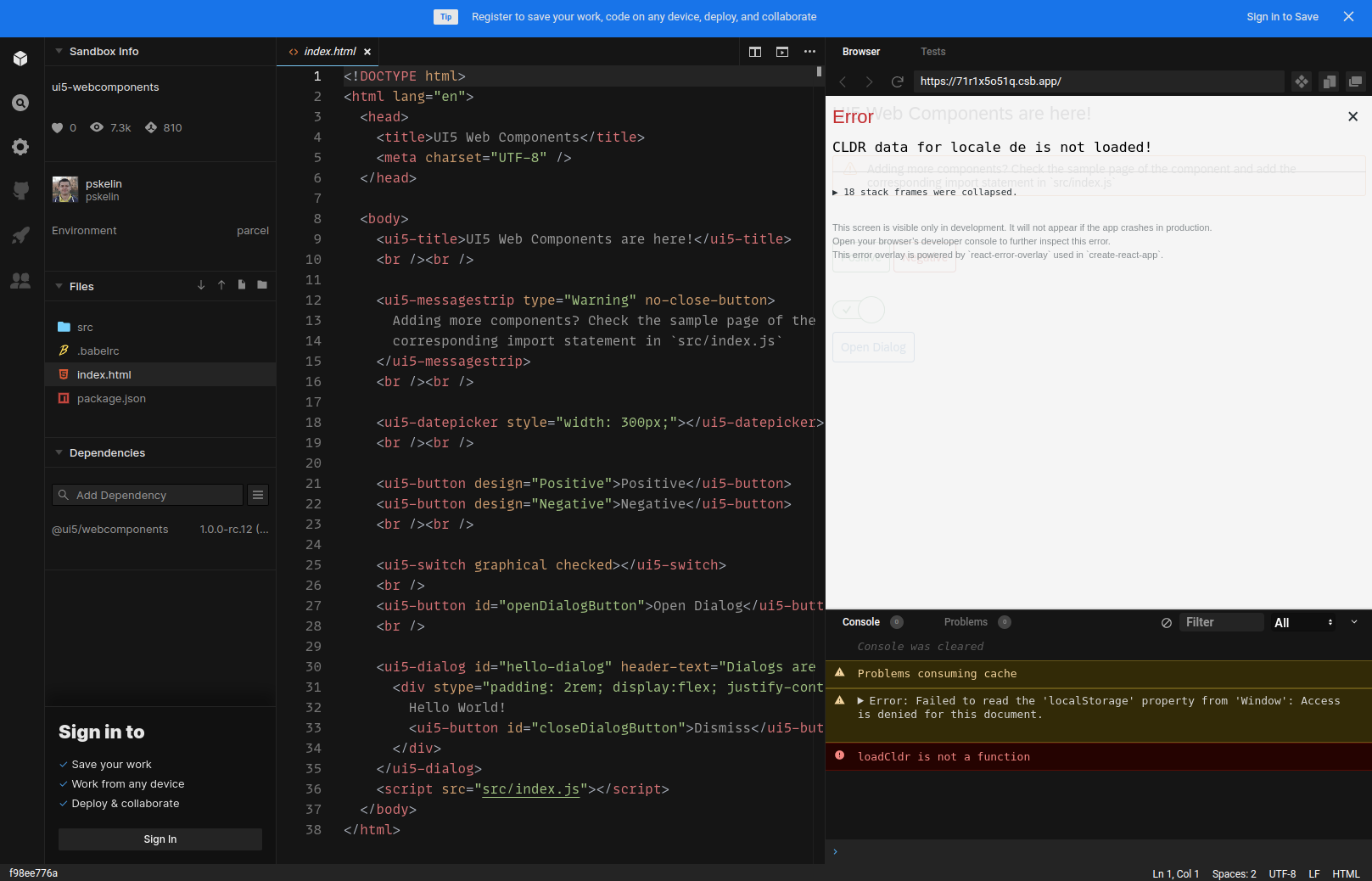Open the Sandbox Info cube icon
The image size is (1372, 881).
point(20,59)
